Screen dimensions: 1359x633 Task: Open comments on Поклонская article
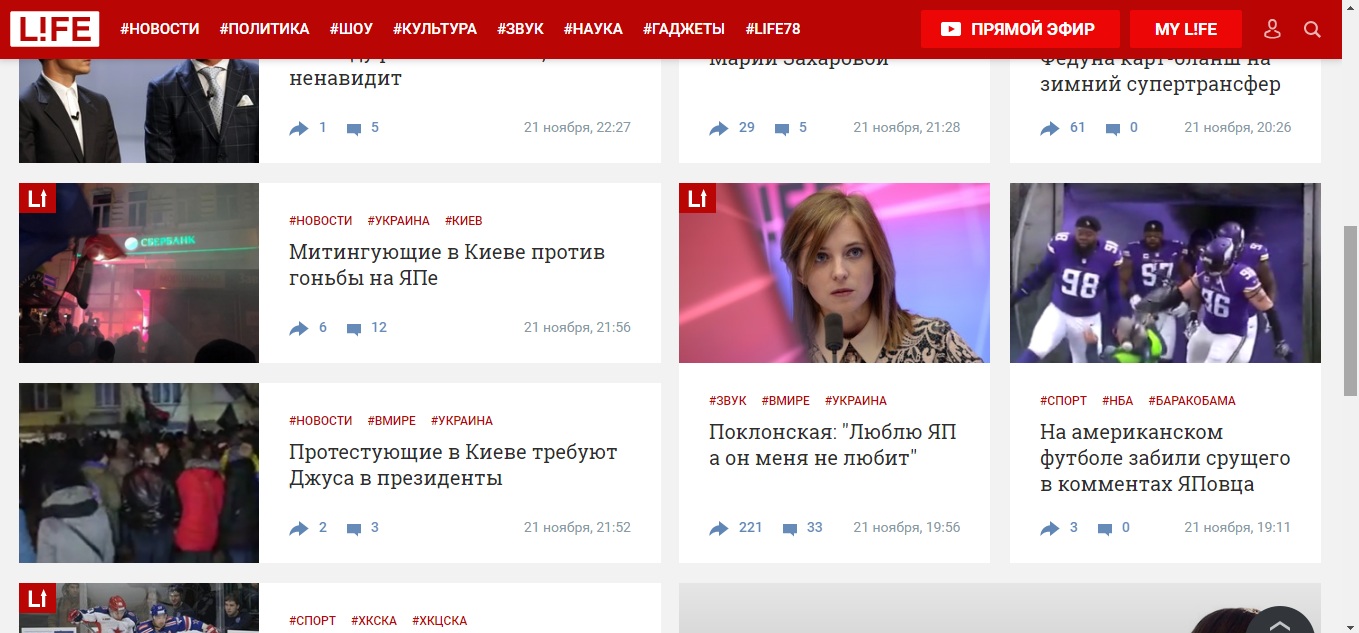[790, 529]
